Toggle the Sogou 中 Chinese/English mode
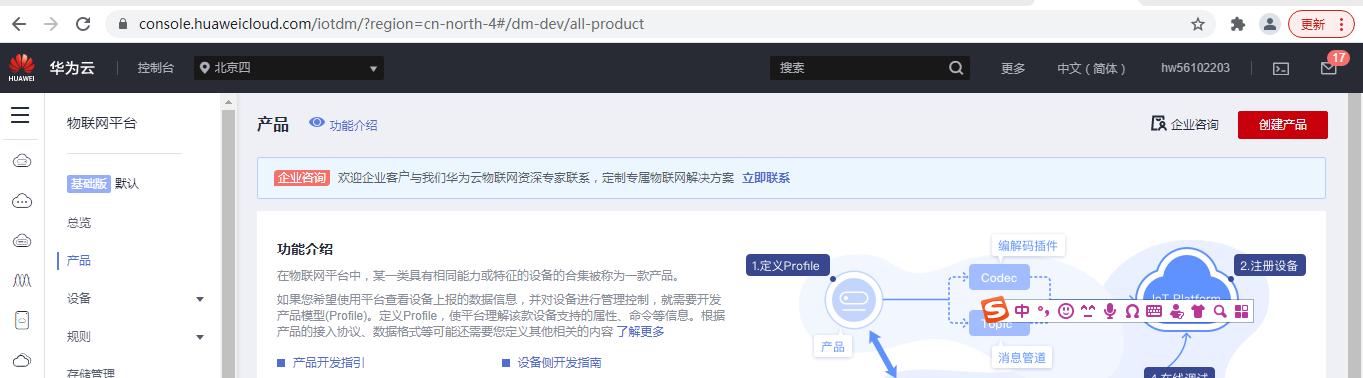Image resolution: width=1363 pixels, height=378 pixels. pos(1021,311)
